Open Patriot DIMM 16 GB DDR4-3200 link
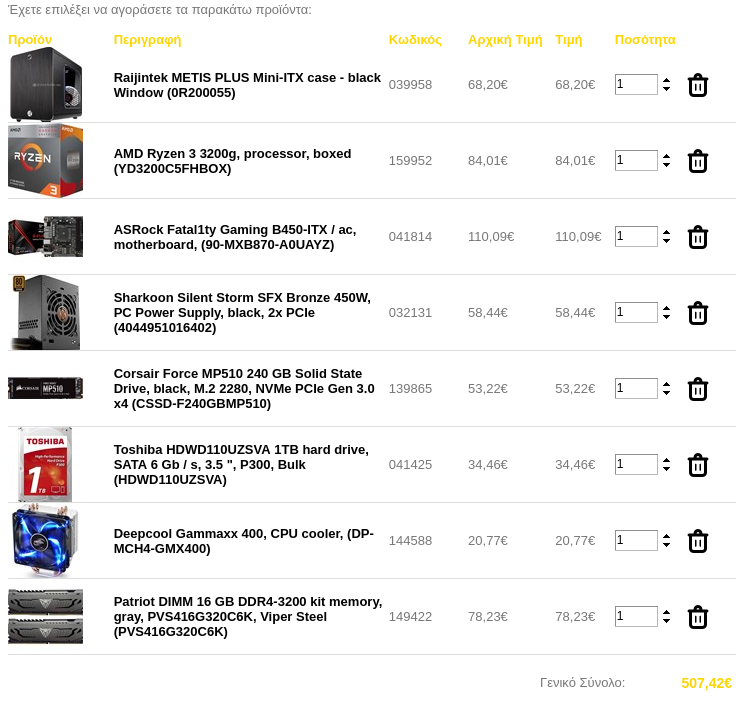The width and height of the screenshot is (744, 701). coord(248,616)
